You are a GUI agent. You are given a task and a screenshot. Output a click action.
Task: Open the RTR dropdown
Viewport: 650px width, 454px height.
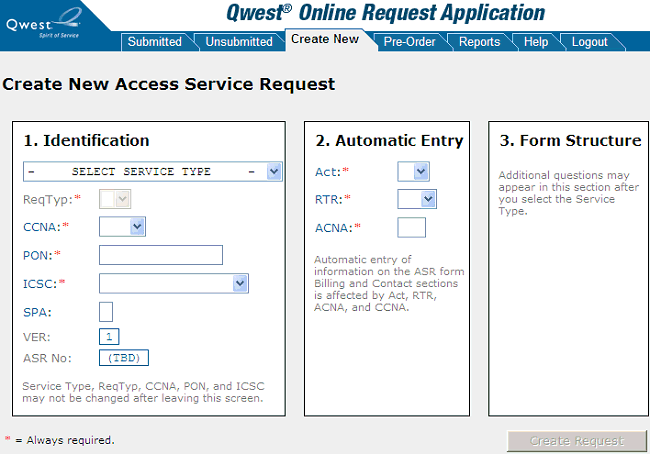point(416,200)
